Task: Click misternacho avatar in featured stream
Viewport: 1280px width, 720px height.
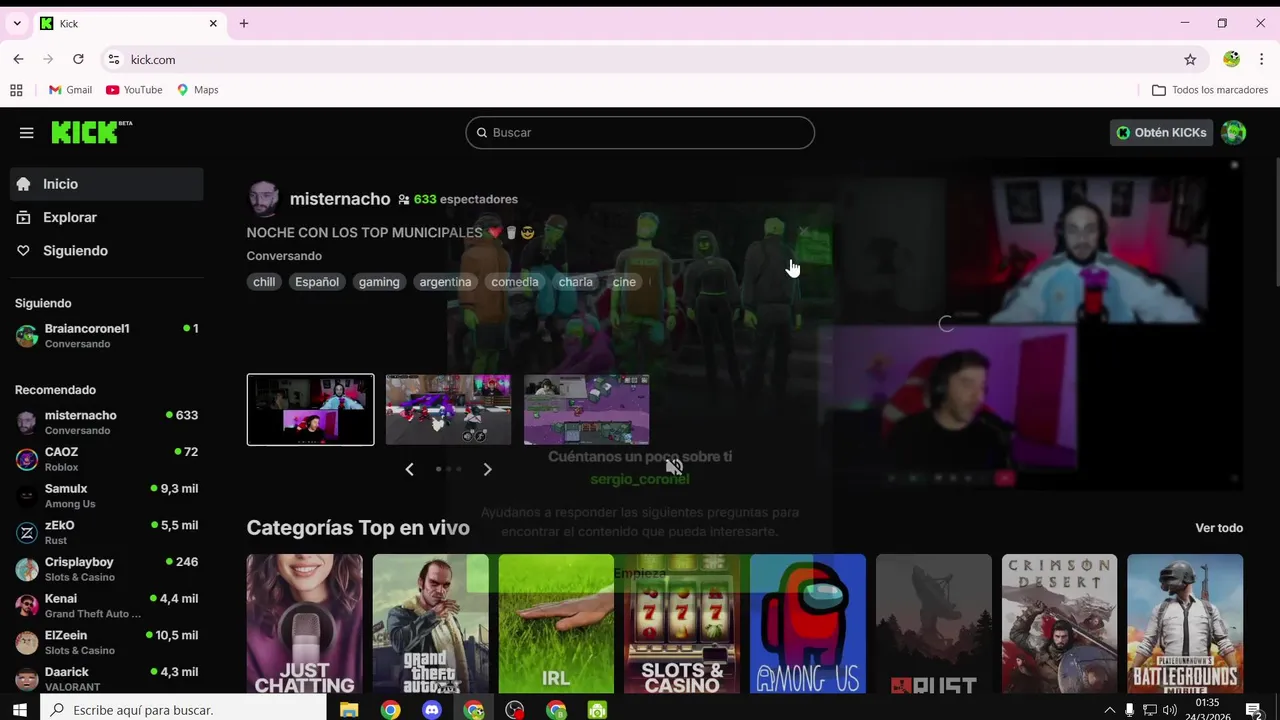Action: (x=264, y=199)
